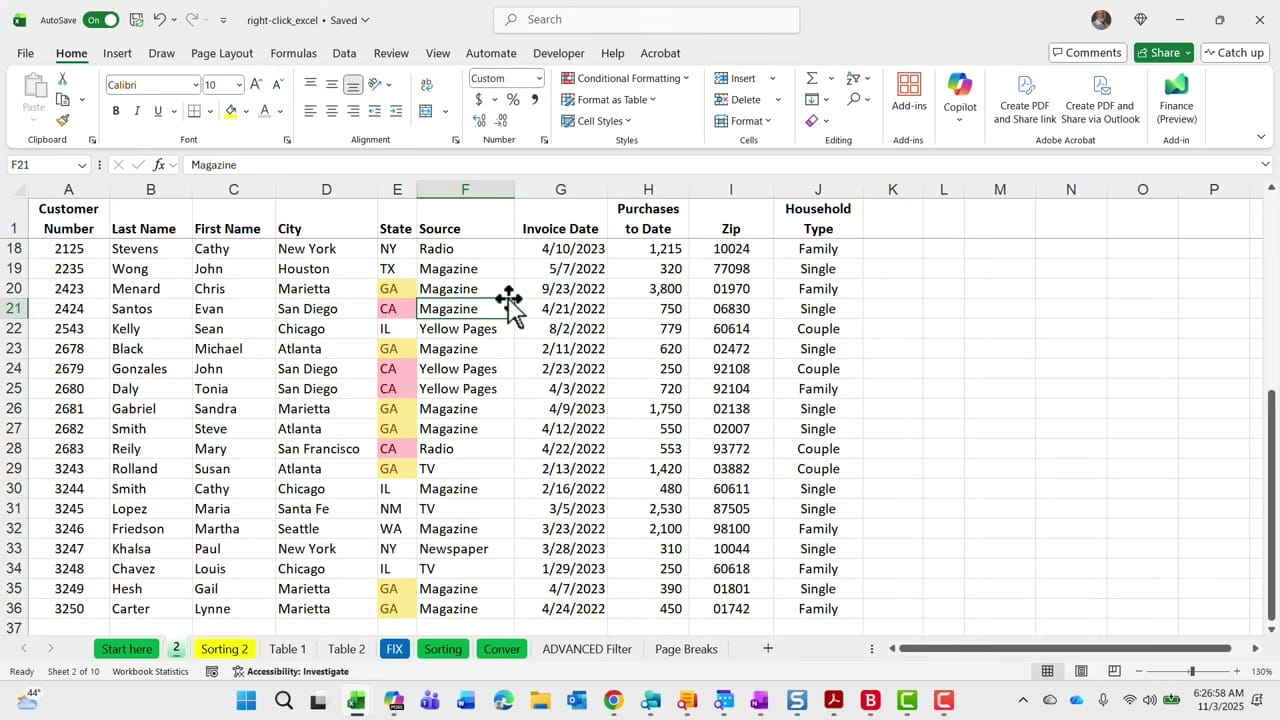Viewport: 1280px width, 720px height.
Task: Click the Format as Table button
Action: coord(610,99)
